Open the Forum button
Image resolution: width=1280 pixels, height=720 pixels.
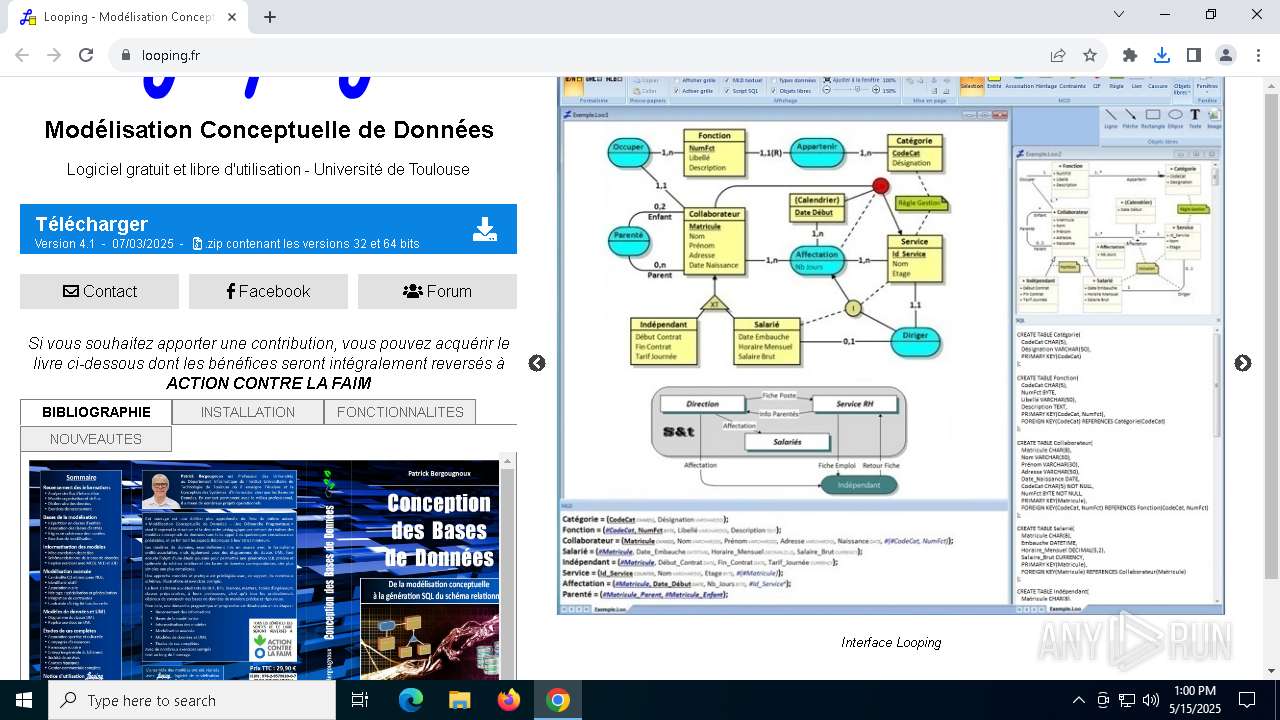pos(437,291)
